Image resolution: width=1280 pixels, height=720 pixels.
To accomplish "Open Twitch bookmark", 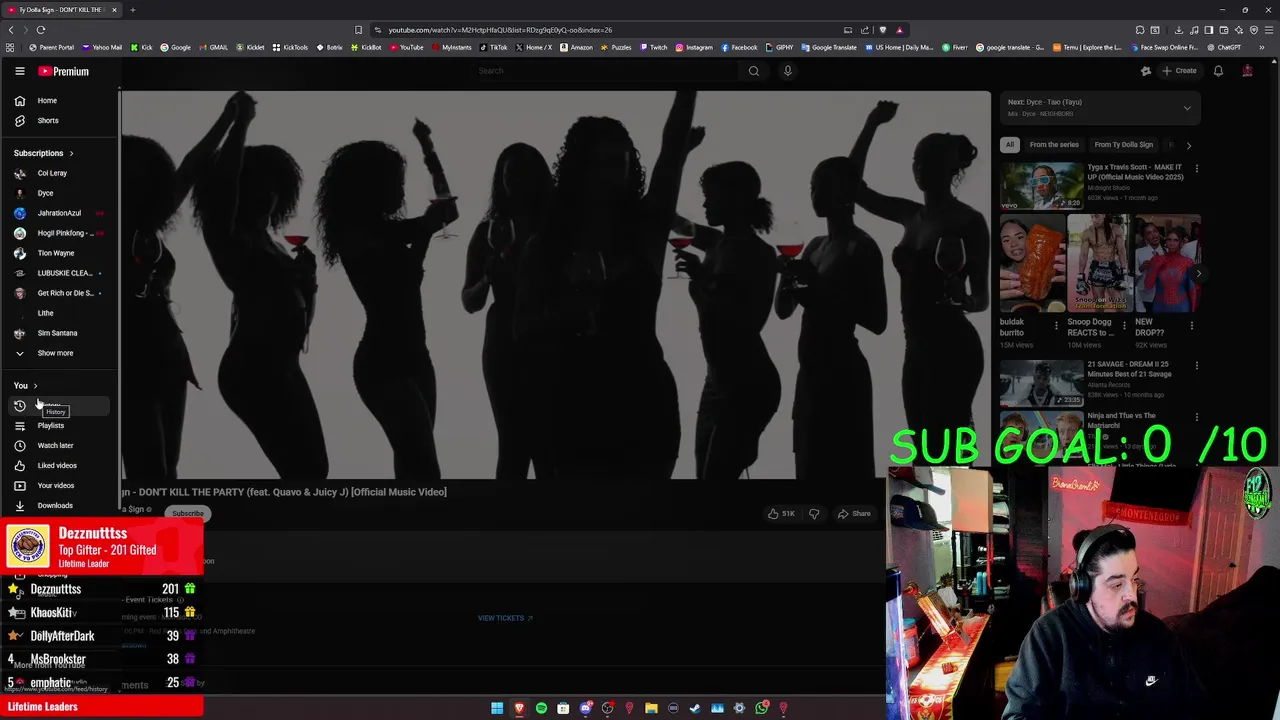I will 653,47.
